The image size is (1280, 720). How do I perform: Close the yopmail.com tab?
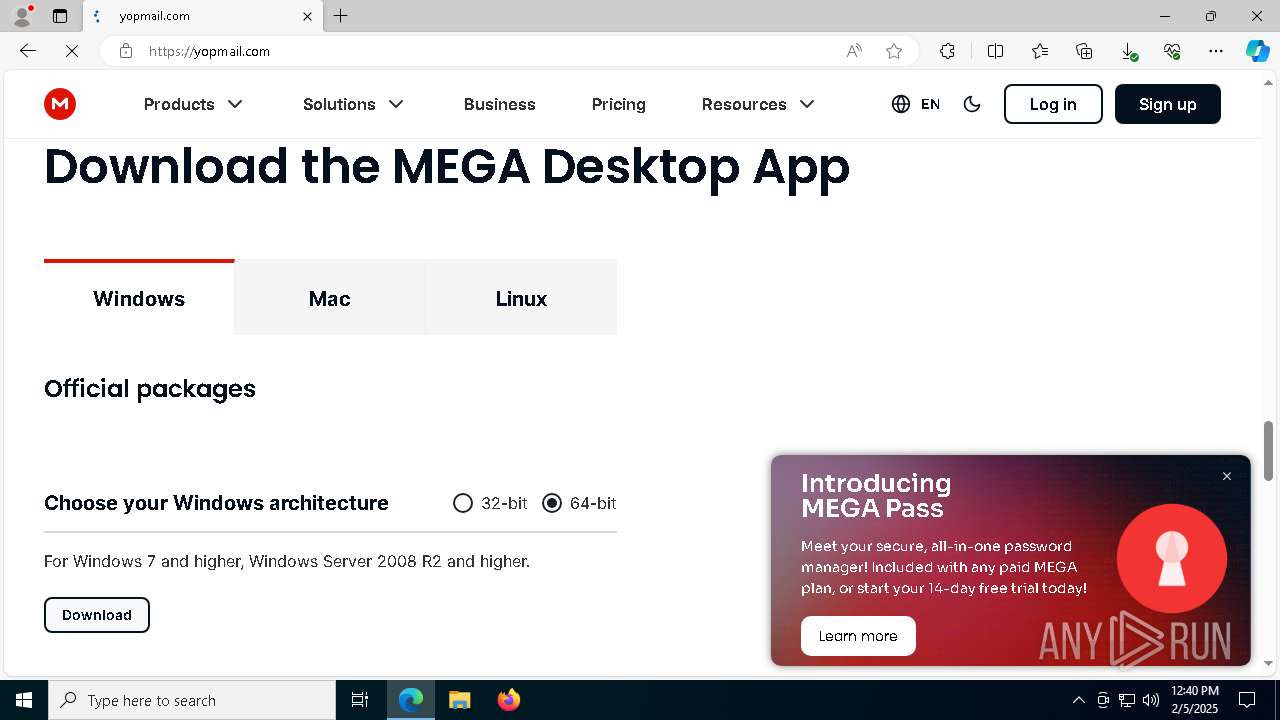pyautogui.click(x=307, y=16)
